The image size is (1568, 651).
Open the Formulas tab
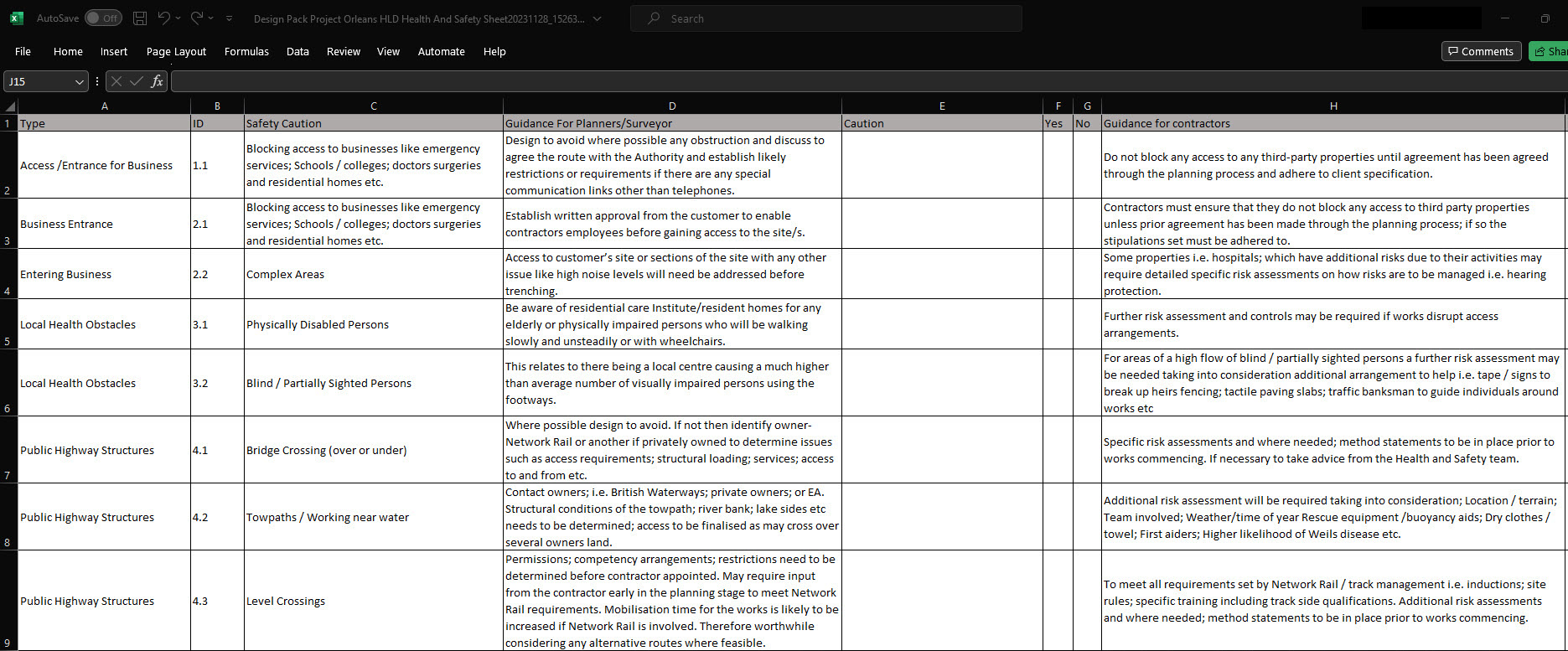point(246,51)
